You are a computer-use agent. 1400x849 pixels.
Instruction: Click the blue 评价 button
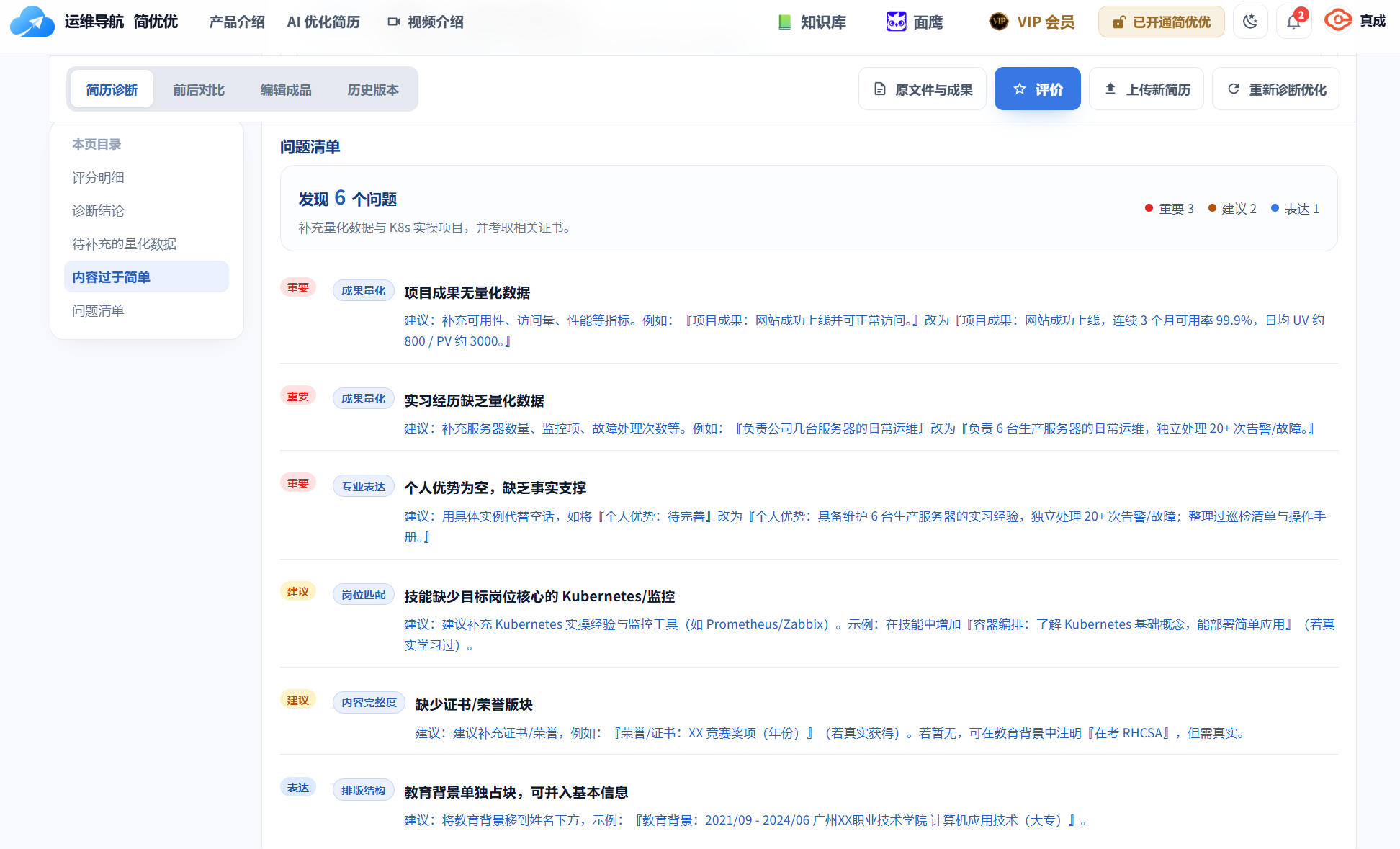[1037, 89]
